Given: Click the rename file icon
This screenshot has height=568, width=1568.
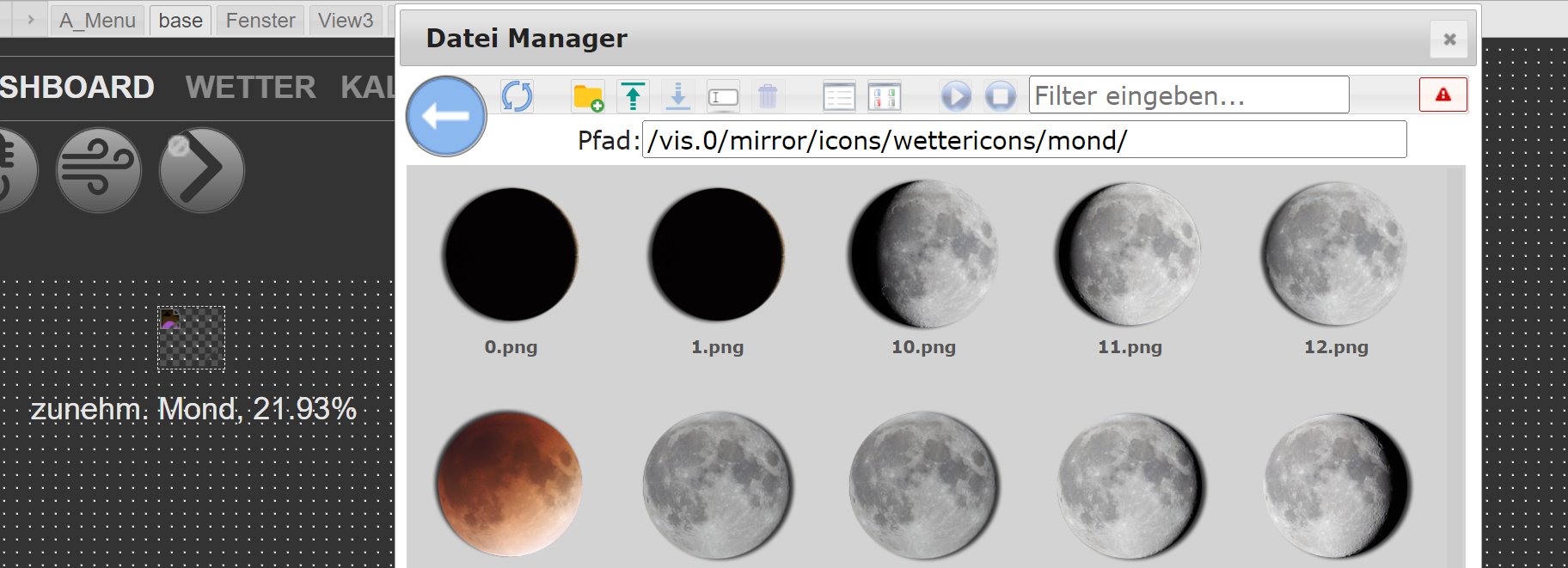Looking at the screenshot, I should pyautogui.click(x=723, y=96).
